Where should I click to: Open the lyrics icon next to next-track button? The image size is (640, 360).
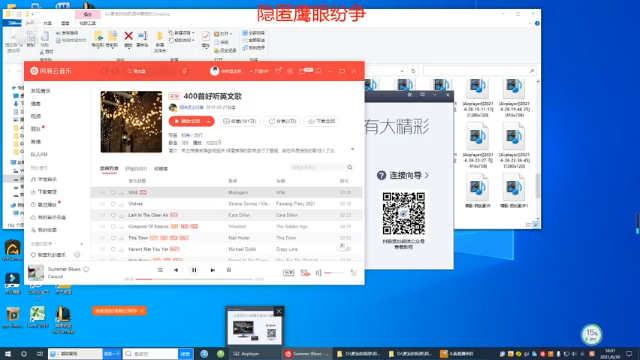click(229, 270)
